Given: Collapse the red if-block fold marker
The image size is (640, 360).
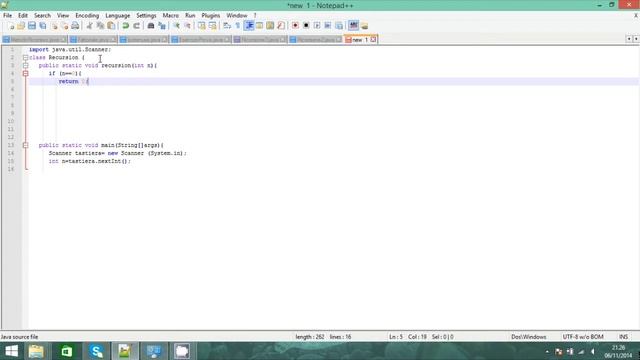Looking at the screenshot, I should pos(25,73).
